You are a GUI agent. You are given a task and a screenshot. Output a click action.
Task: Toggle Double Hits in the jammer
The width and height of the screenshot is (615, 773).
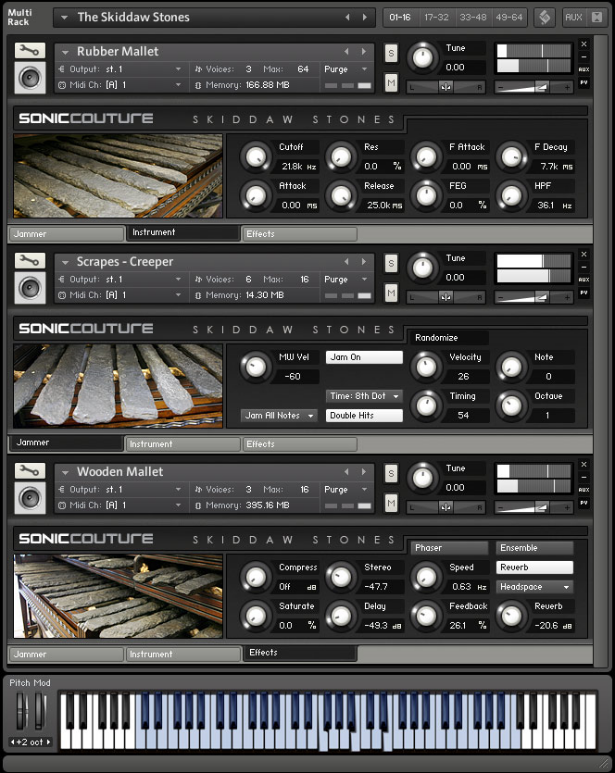[364, 416]
